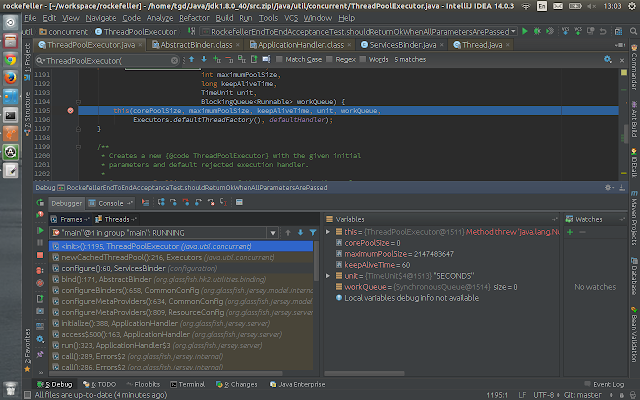Switch to ServicesBinder.java tab
The image size is (640, 400).
click(403, 45)
